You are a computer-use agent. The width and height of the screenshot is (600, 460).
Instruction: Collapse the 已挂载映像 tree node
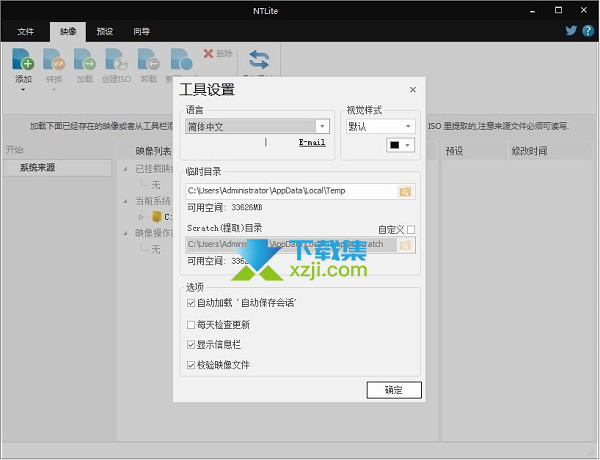(126, 168)
